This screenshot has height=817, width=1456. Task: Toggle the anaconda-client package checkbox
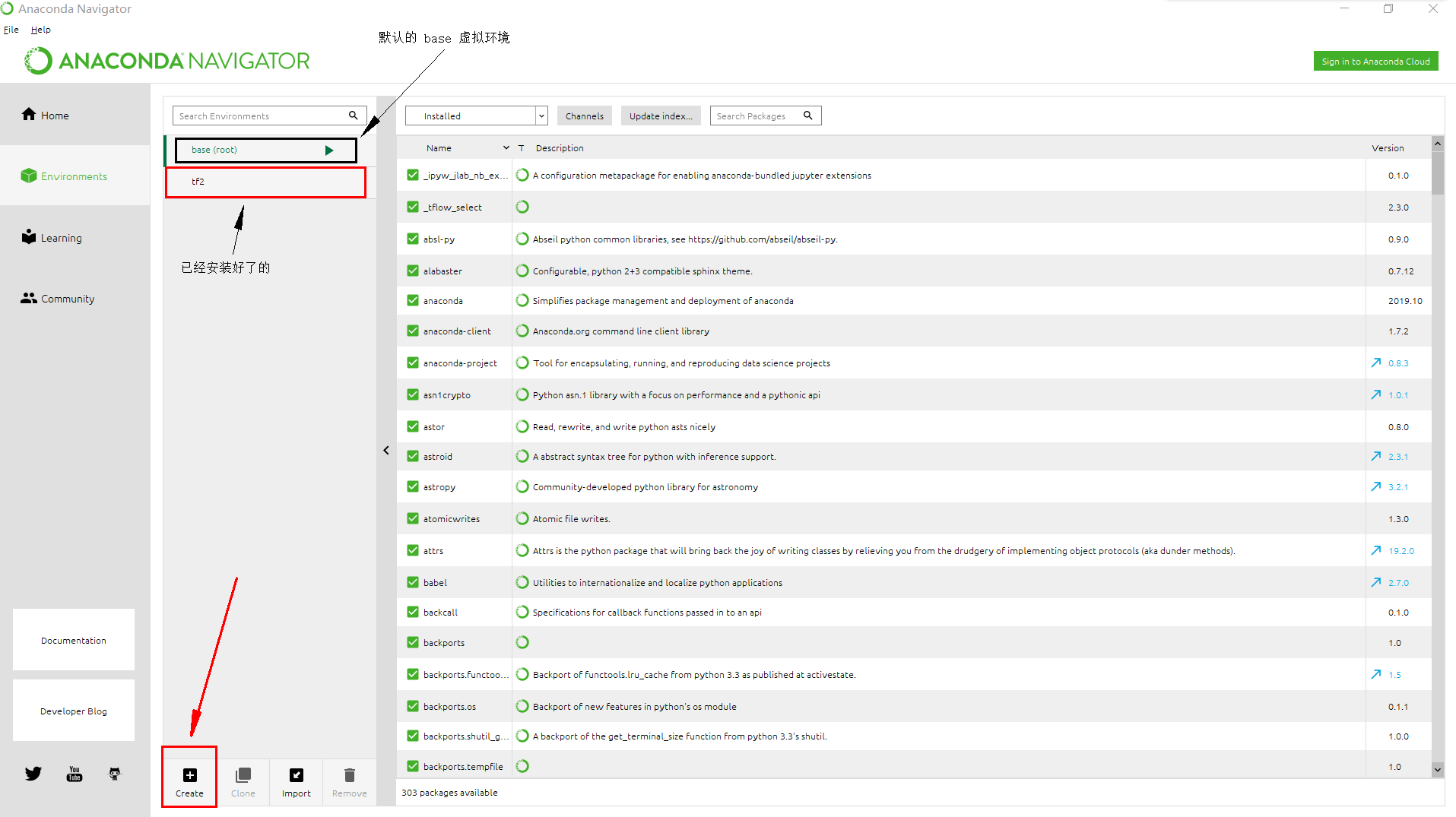[413, 331]
